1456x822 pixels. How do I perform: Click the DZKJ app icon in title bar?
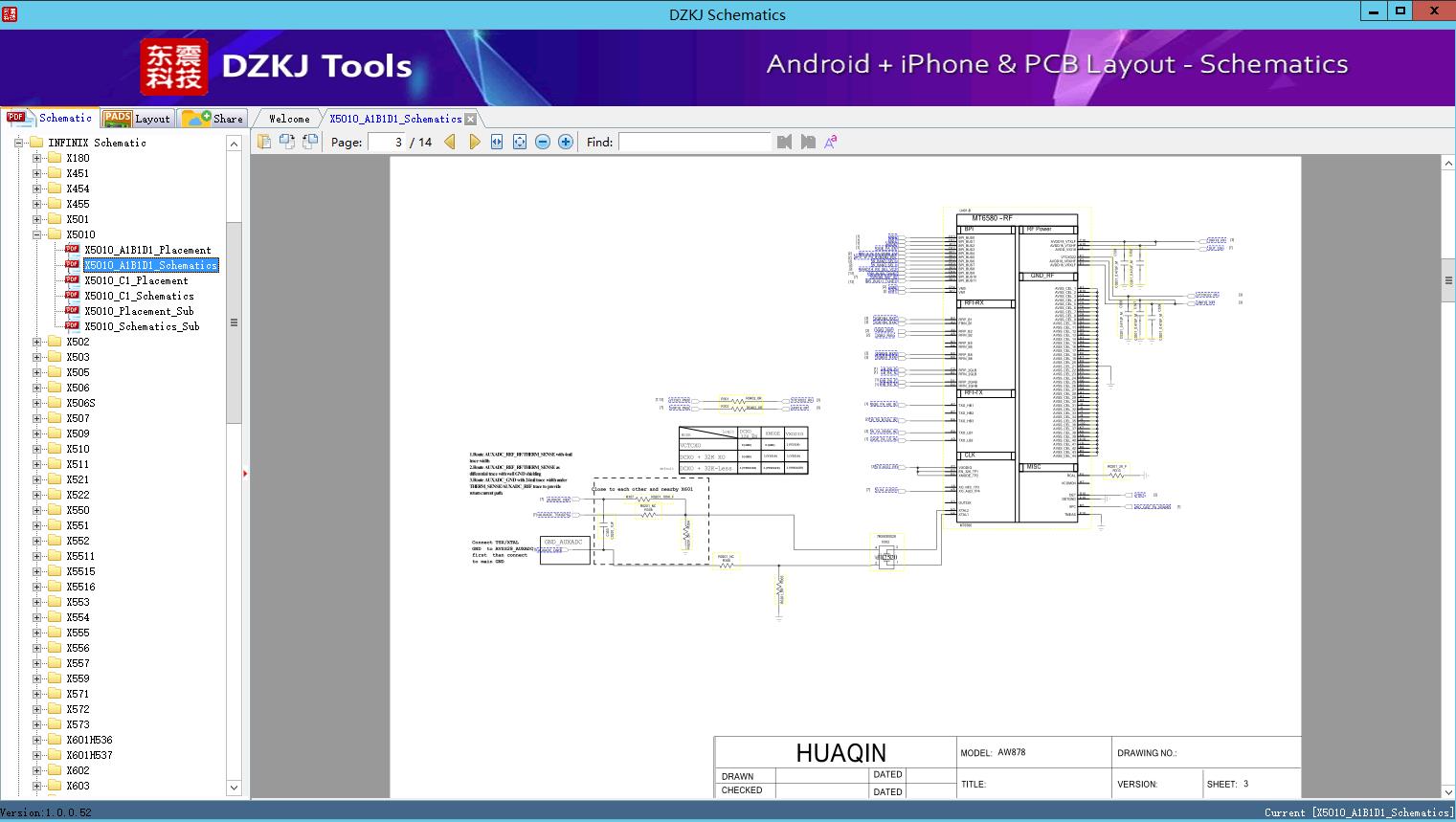point(9,14)
